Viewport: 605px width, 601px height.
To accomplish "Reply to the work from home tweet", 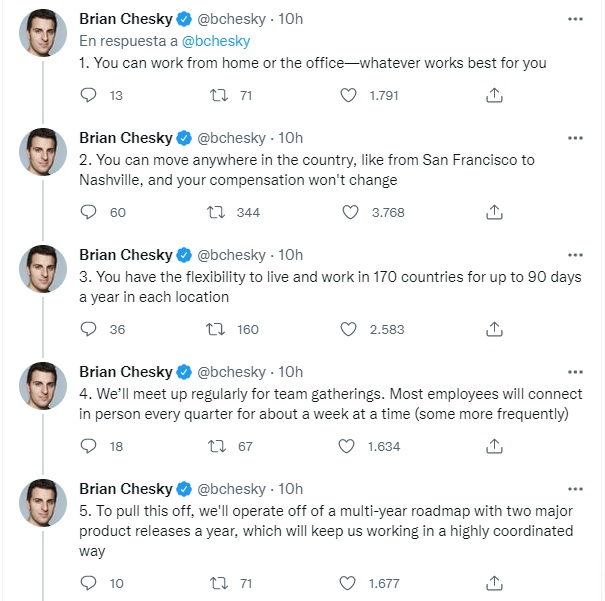I will pyautogui.click(x=88, y=95).
